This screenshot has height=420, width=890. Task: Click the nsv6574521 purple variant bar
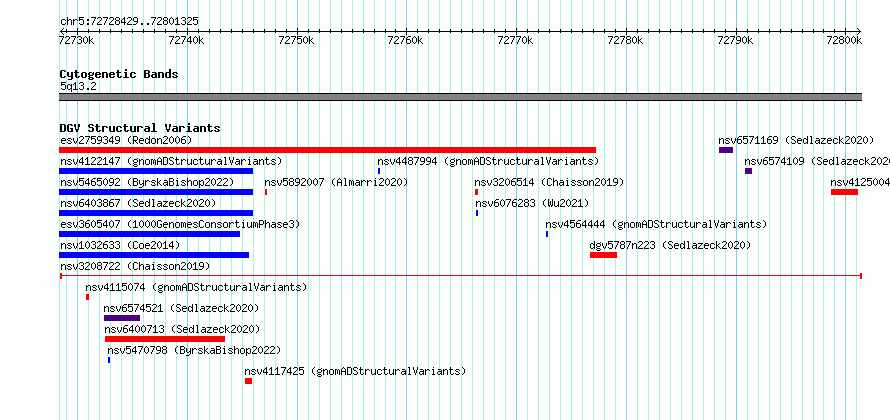(121, 318)
